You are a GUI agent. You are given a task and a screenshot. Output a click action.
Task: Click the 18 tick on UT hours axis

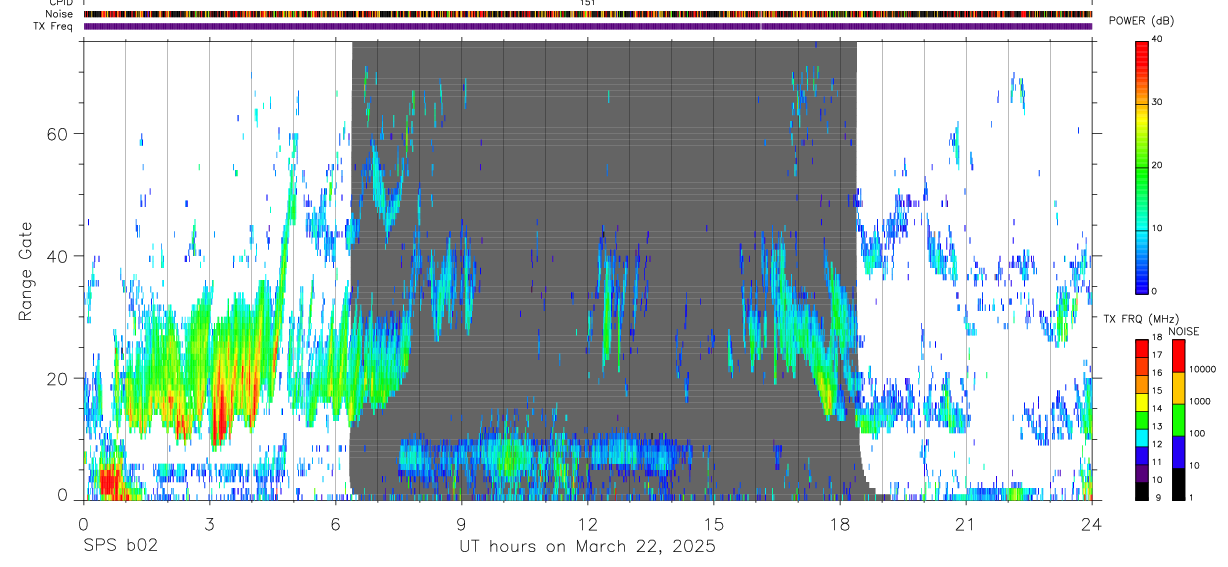pos(839,524)
